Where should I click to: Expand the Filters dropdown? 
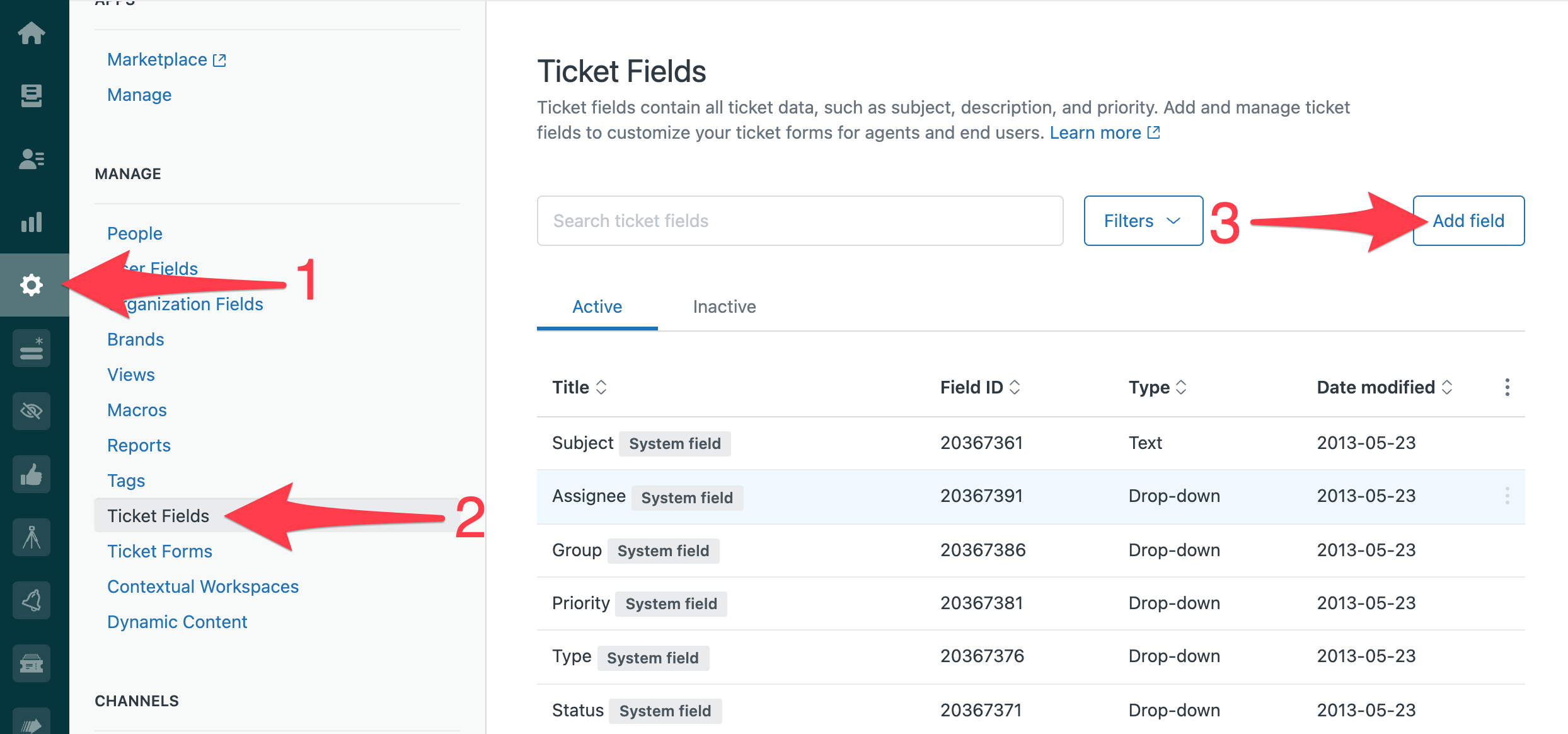pos(1143,221)
